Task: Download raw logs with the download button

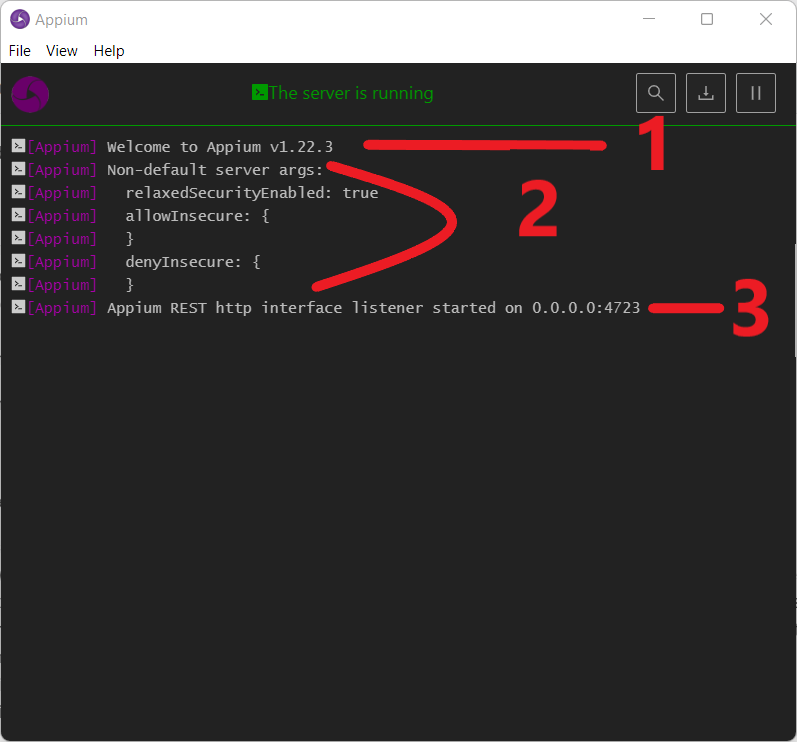Action: 706,93
